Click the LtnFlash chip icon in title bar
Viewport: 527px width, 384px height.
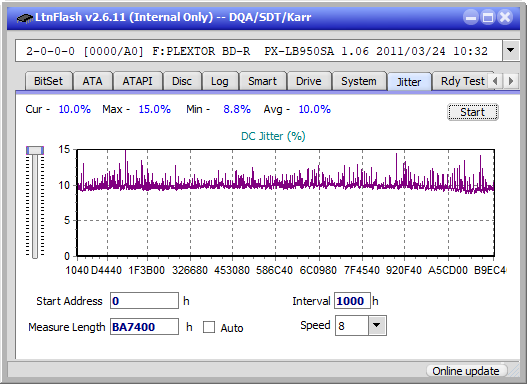24,17
